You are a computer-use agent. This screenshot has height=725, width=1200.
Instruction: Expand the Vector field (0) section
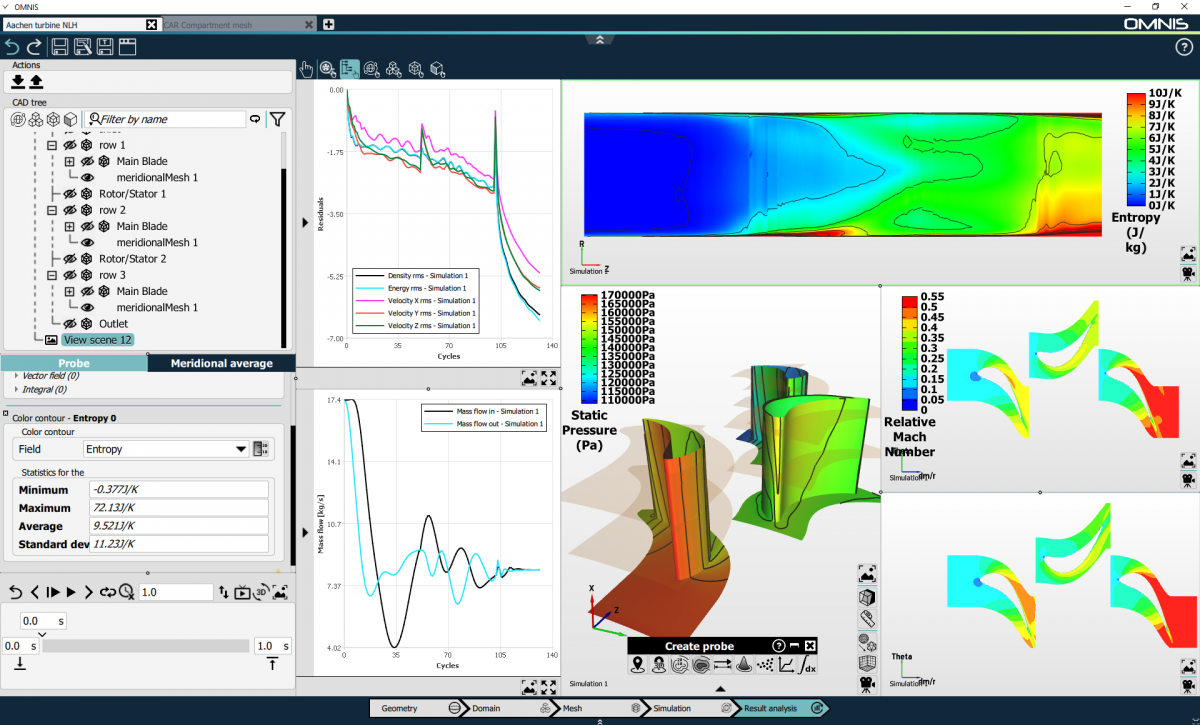(16, 375)
